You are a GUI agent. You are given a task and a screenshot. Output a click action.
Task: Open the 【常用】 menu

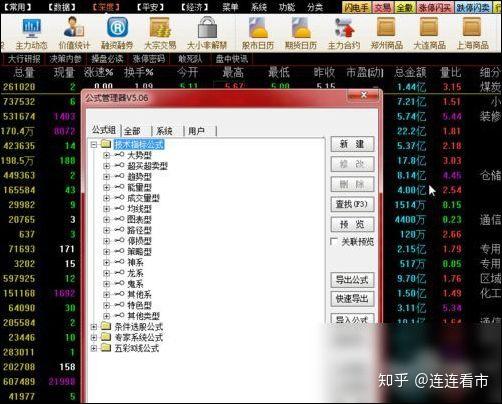[17, 7]
